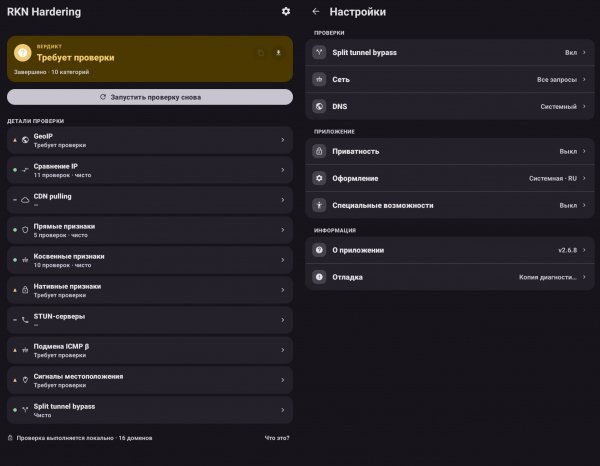
Task: Click the Нативные признаки lock icon
Action: pos(25,290)
